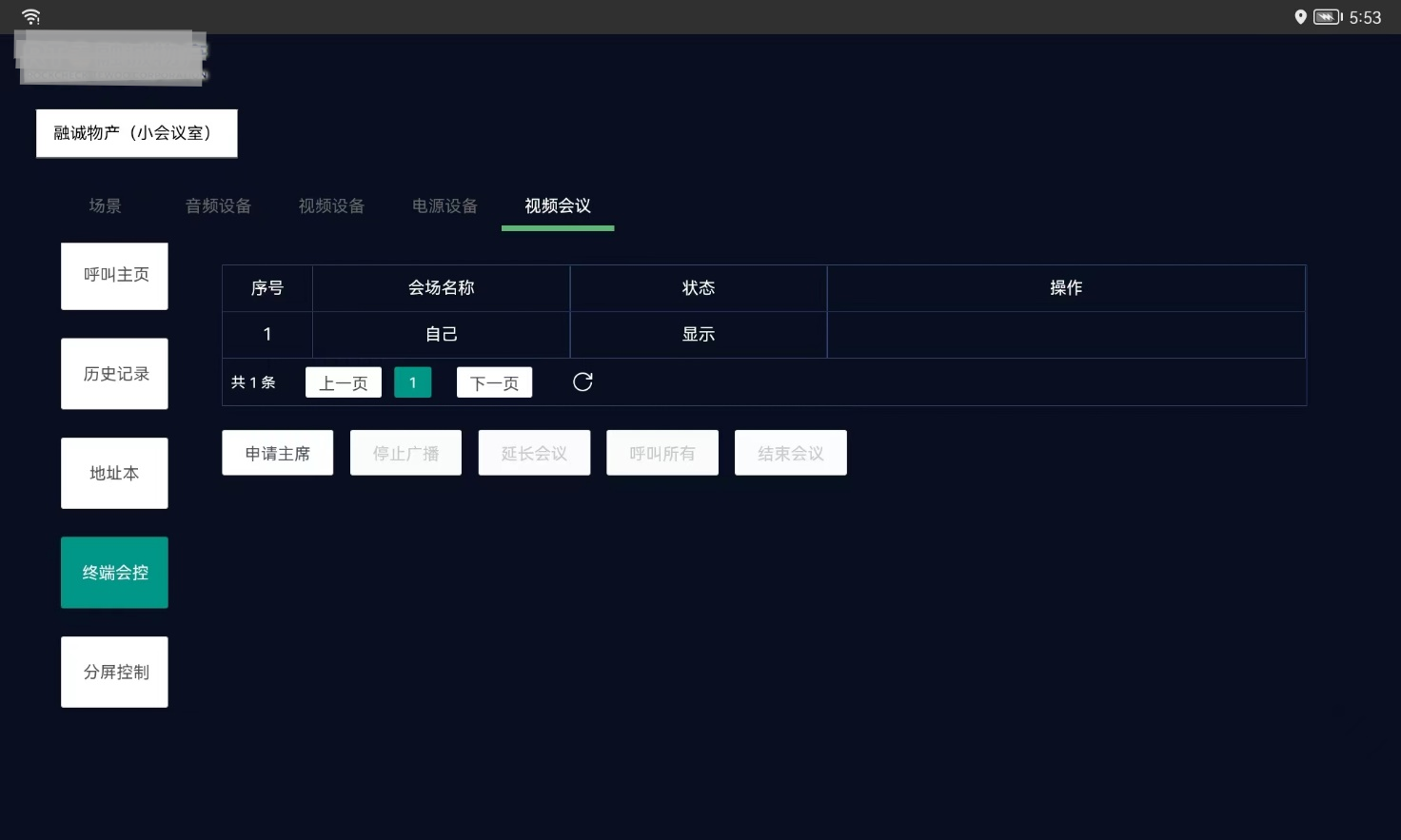Screen dimensions: 1401x840
Task: Open the 视频设备 tab
Action: coord(331,206)
